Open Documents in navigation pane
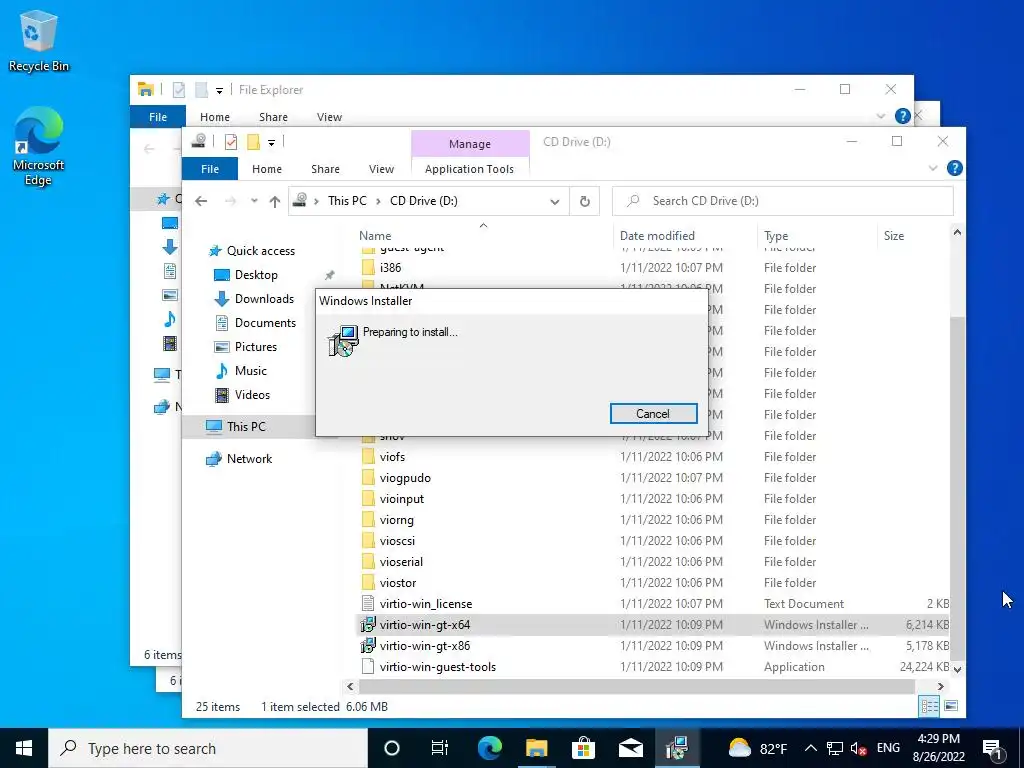1024x768 pixels. (x=264, y=323)
